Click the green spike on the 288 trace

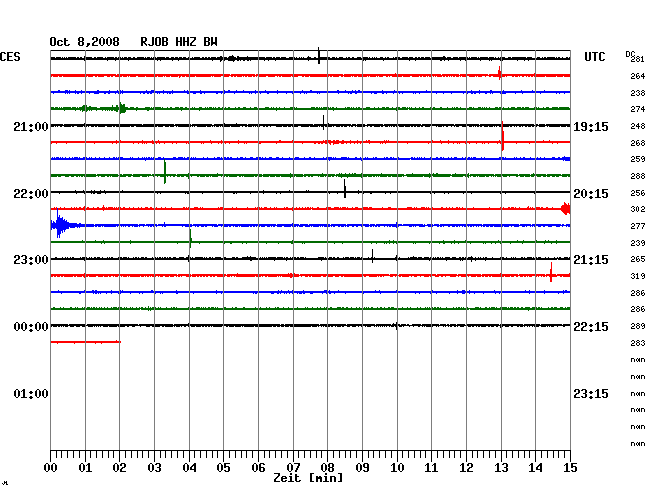[x=165, y=172]
